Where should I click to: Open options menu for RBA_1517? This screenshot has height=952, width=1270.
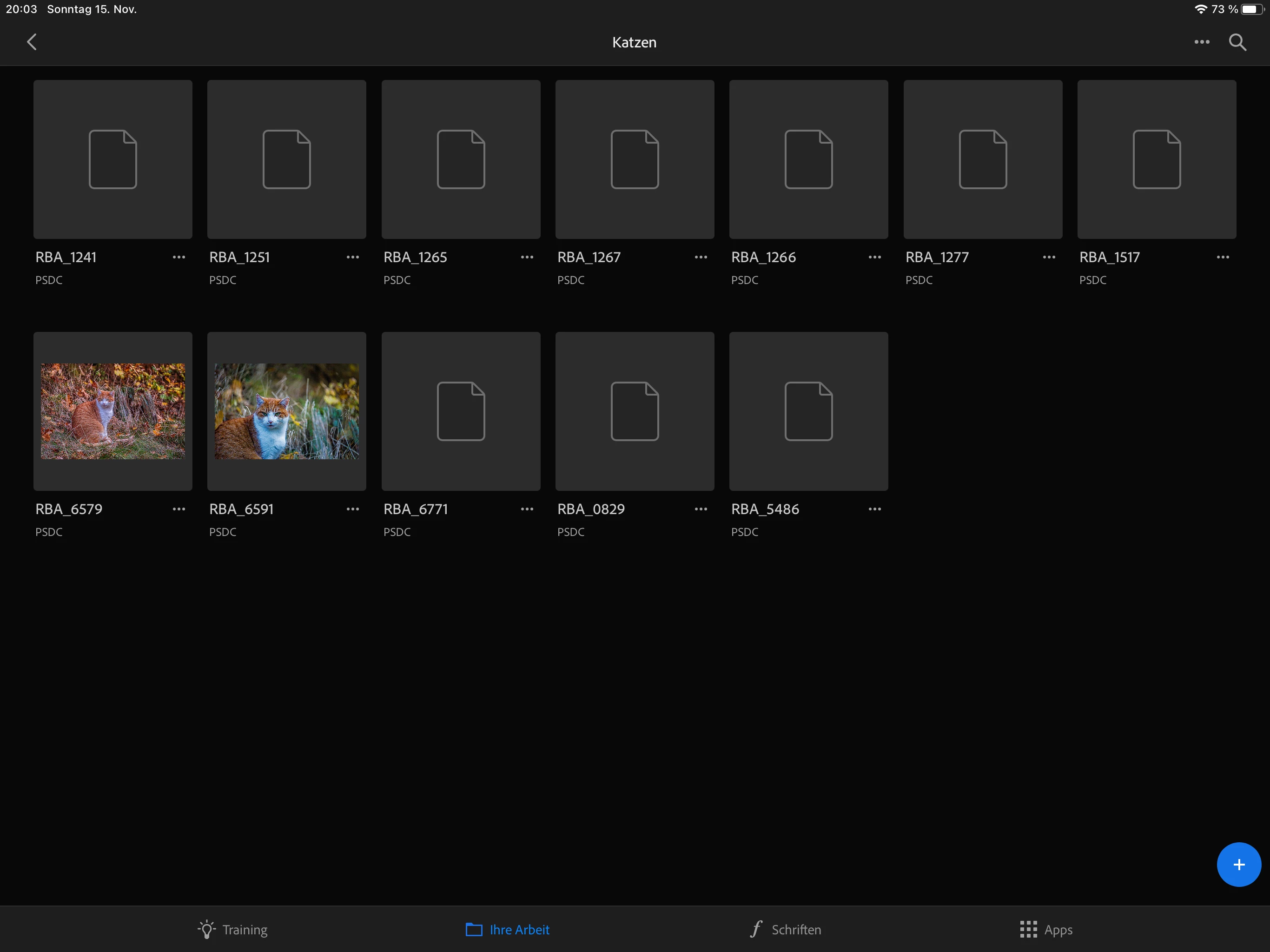point(1222,257)
